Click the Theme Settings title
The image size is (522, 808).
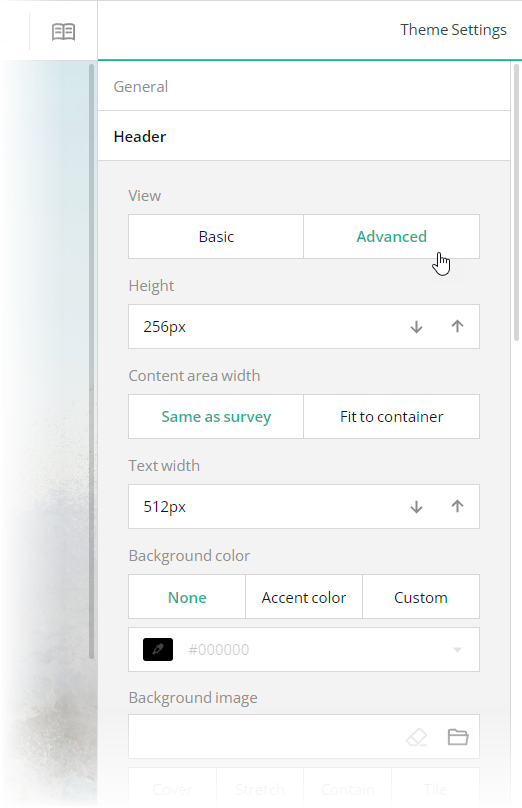tap(453, 30)
